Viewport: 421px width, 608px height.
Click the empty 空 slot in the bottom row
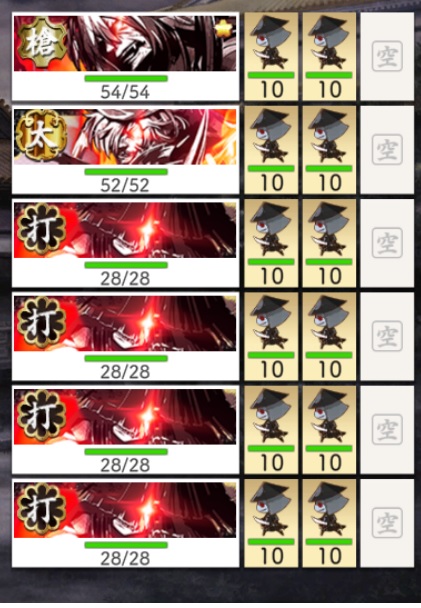pos(387,523)
